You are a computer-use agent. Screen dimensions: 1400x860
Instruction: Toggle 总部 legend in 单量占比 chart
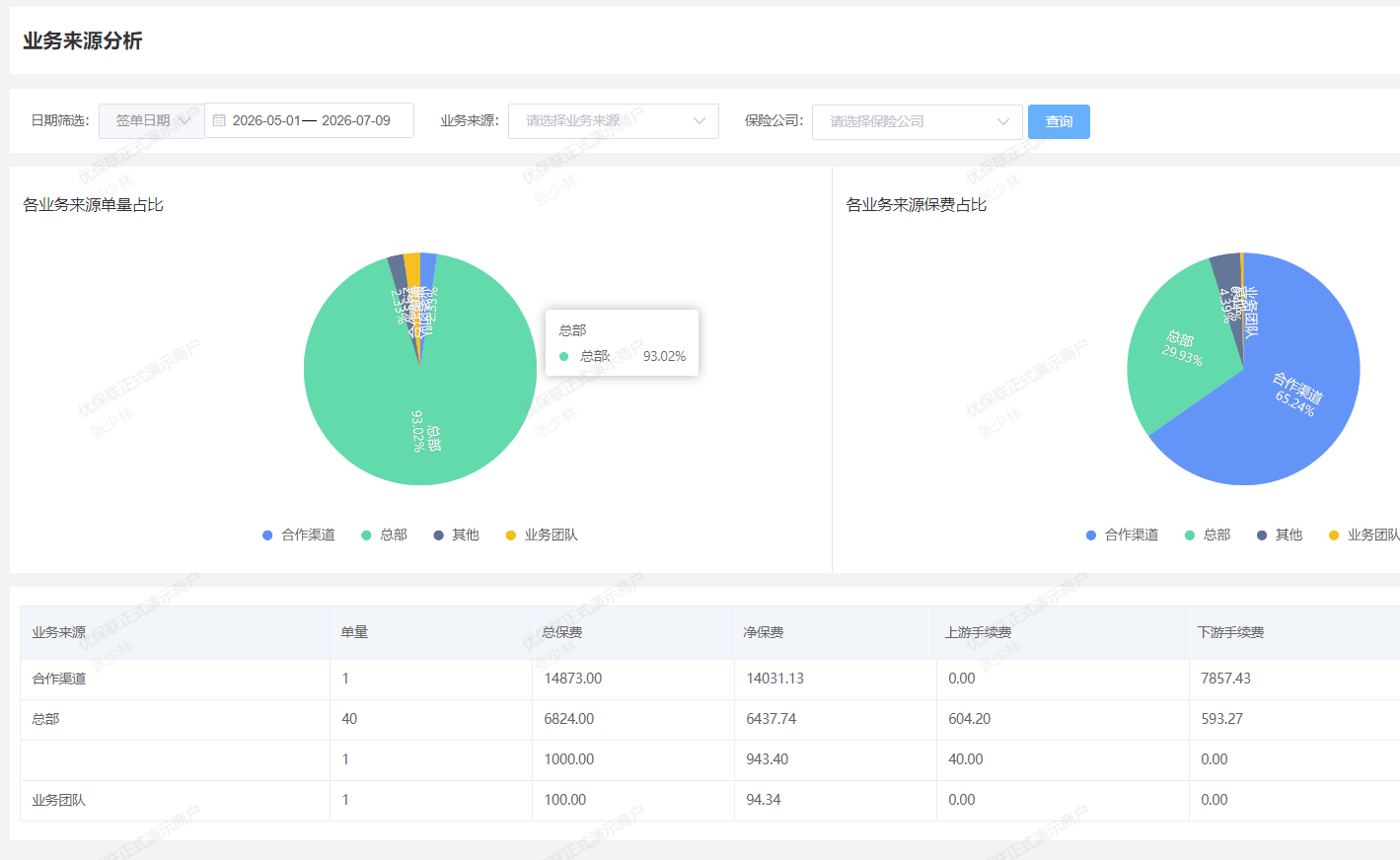pyautogui.click(x=384, y=535)
